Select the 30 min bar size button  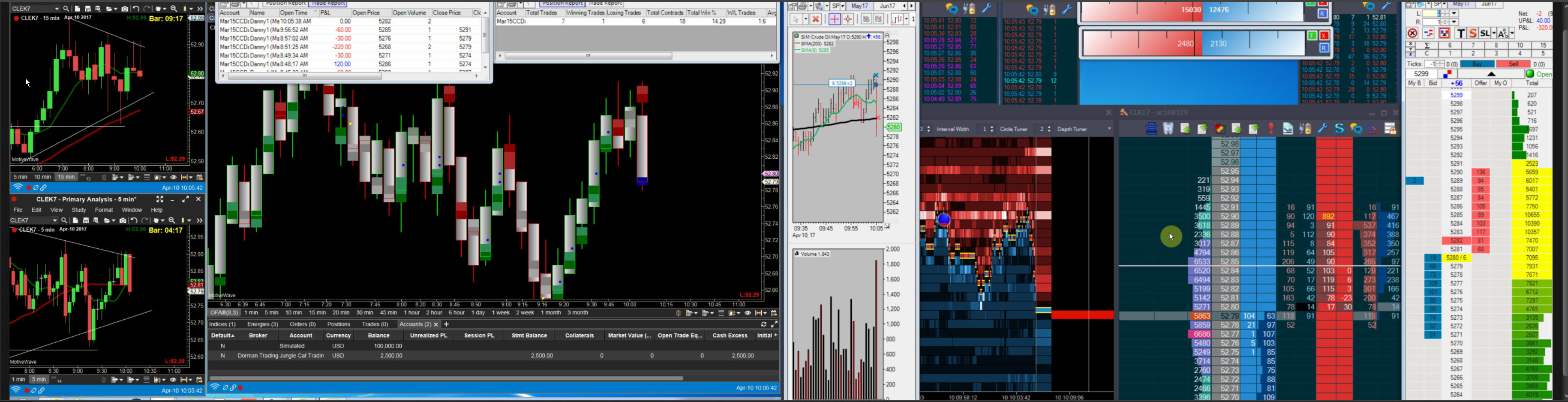(365, 313)
